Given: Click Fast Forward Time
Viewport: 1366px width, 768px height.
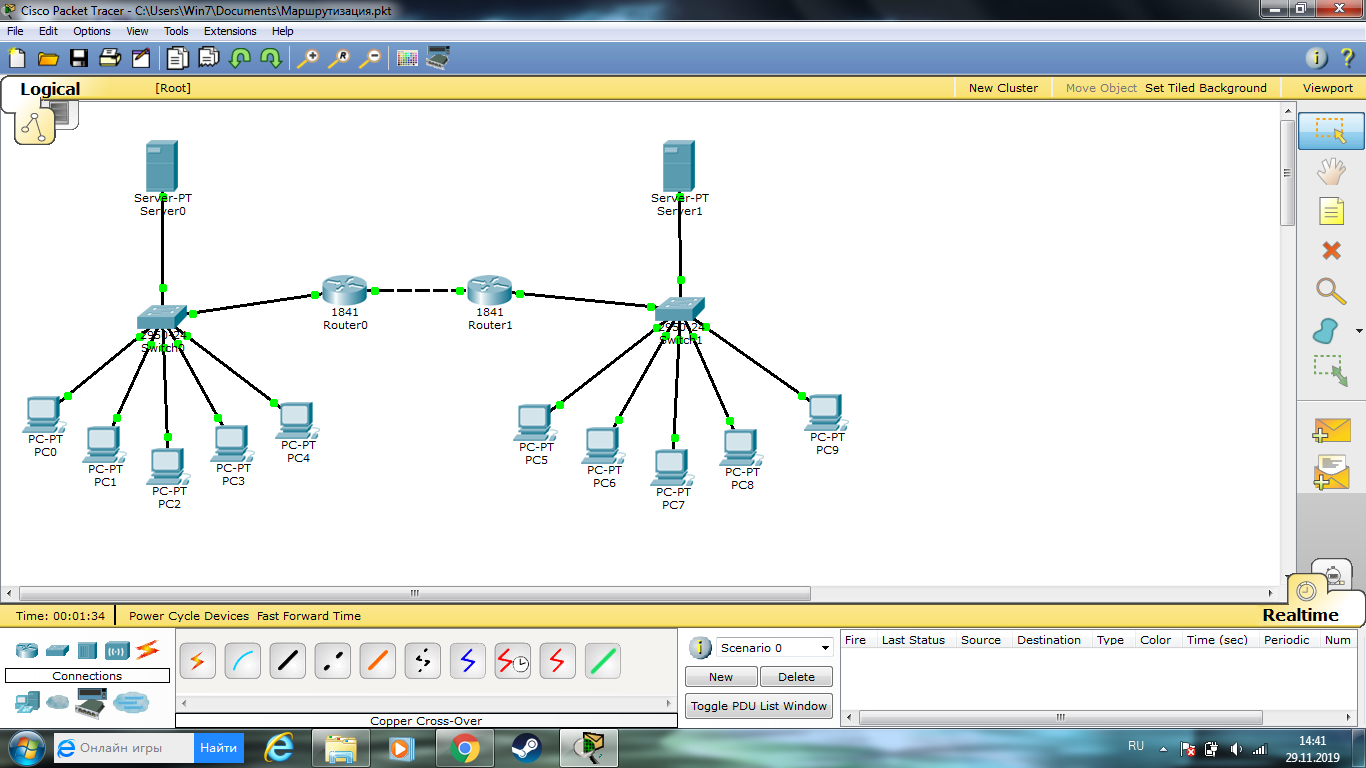Looking at the screenshot, I should [x=309, y=616].
